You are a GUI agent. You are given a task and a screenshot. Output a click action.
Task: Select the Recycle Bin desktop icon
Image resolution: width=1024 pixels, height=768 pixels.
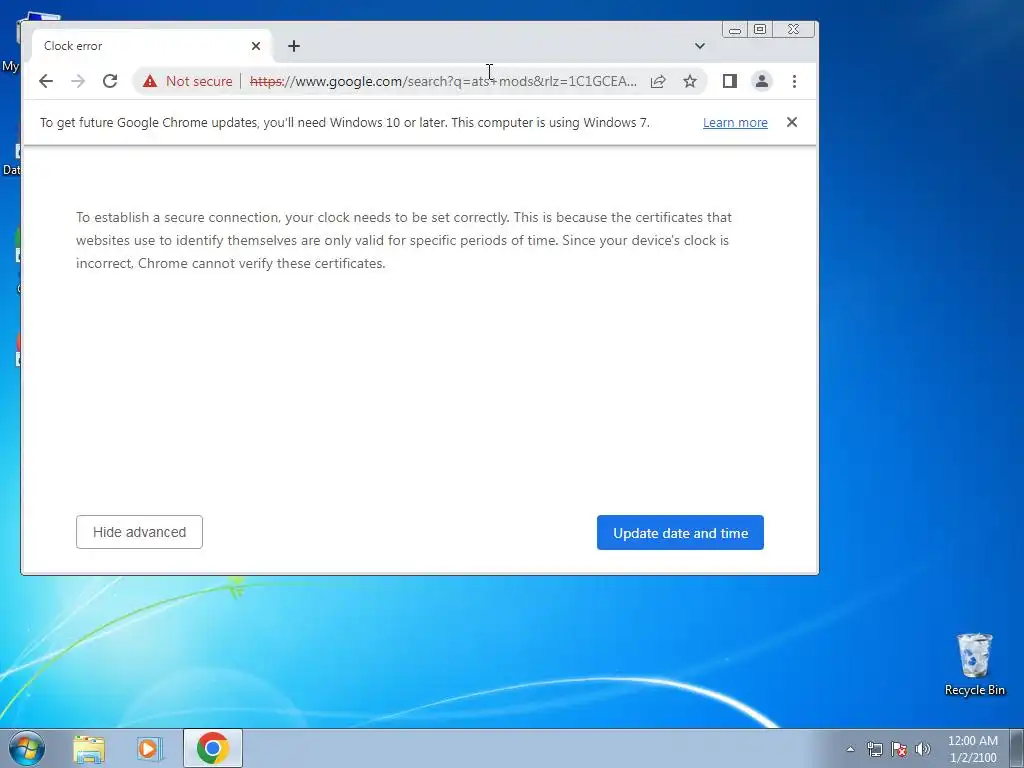(x=974, y=665)
